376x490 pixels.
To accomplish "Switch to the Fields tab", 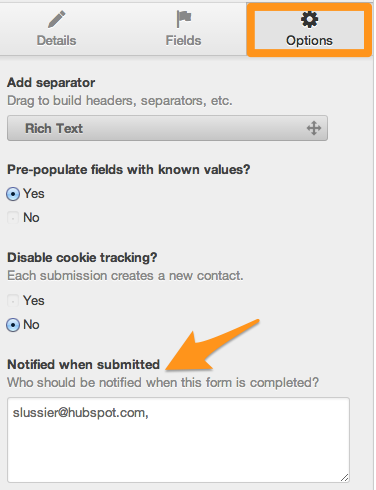I will pos(184,29).
